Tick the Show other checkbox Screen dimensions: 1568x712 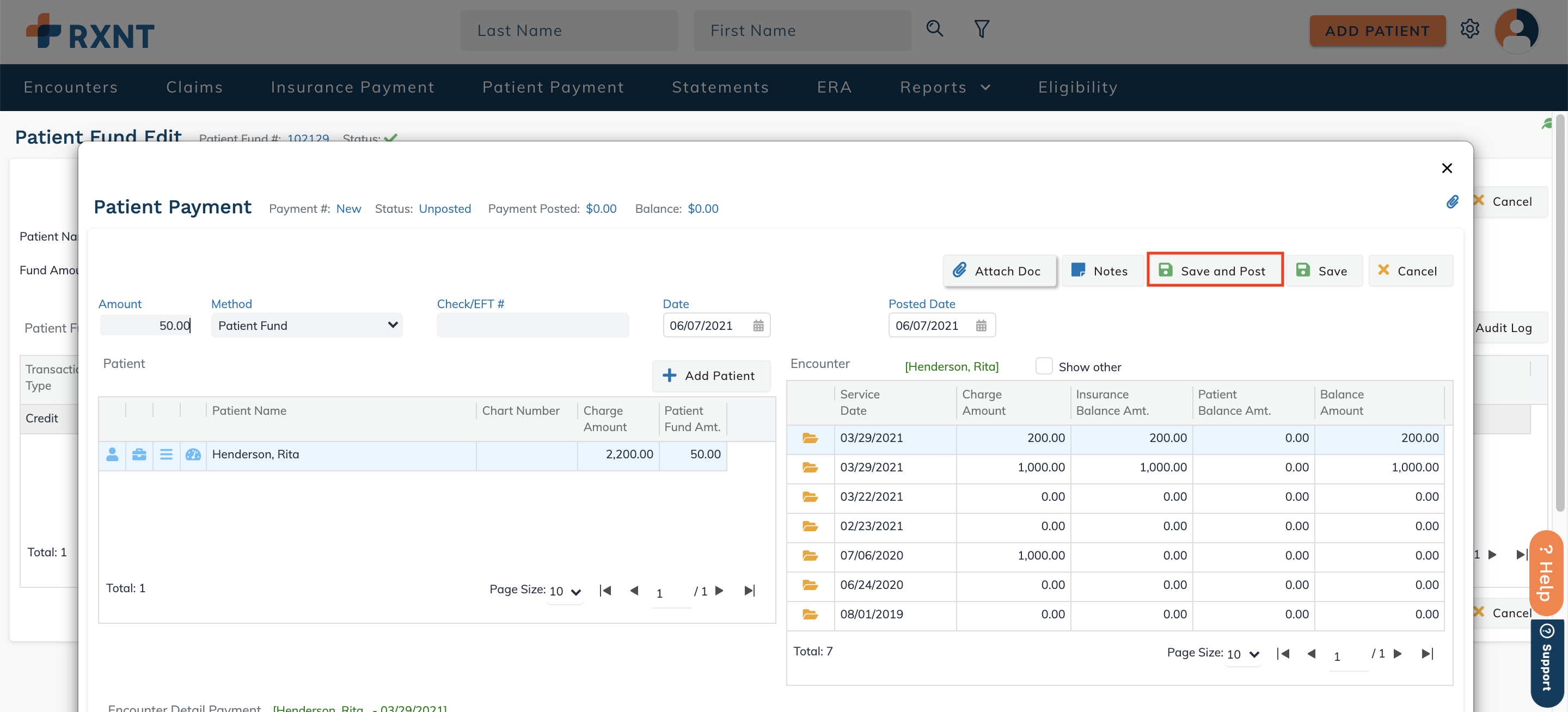coord(1043,366)
